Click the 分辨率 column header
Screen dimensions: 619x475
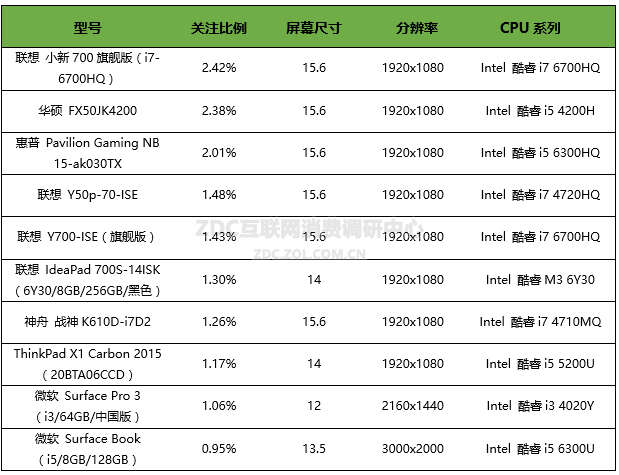(x=412, y=27)
